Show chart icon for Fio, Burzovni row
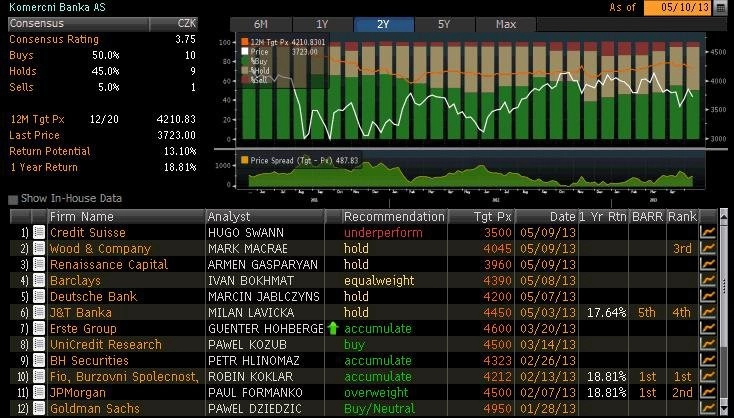Viewport: 734px width, 418px height. 708,376
